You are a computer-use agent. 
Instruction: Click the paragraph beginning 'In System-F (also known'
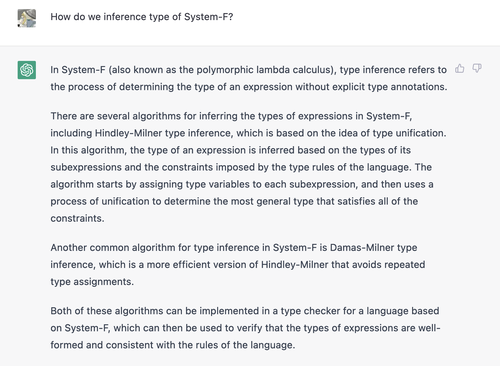click(249, 78)
